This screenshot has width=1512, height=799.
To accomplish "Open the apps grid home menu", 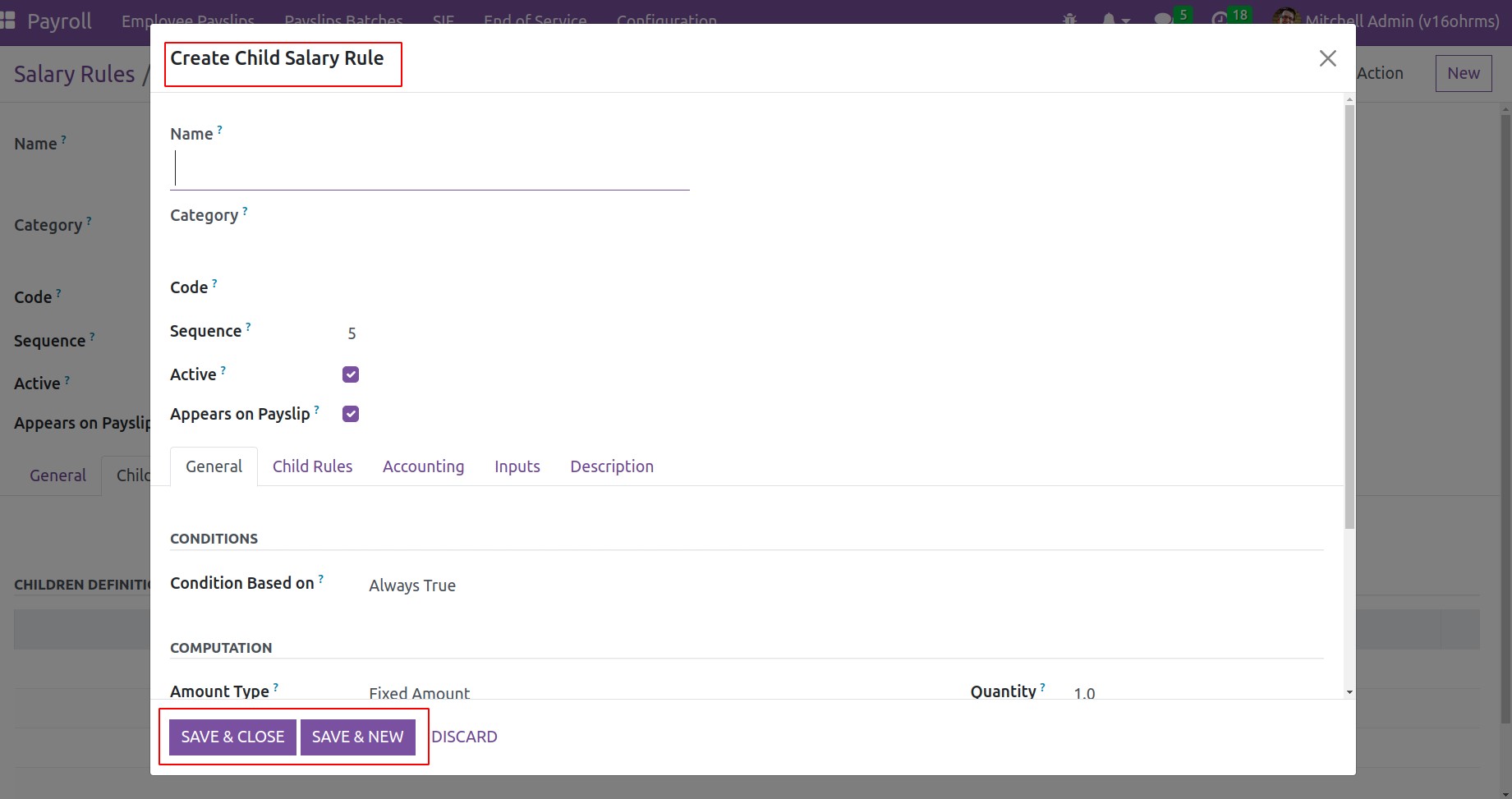I will [8, 21].
